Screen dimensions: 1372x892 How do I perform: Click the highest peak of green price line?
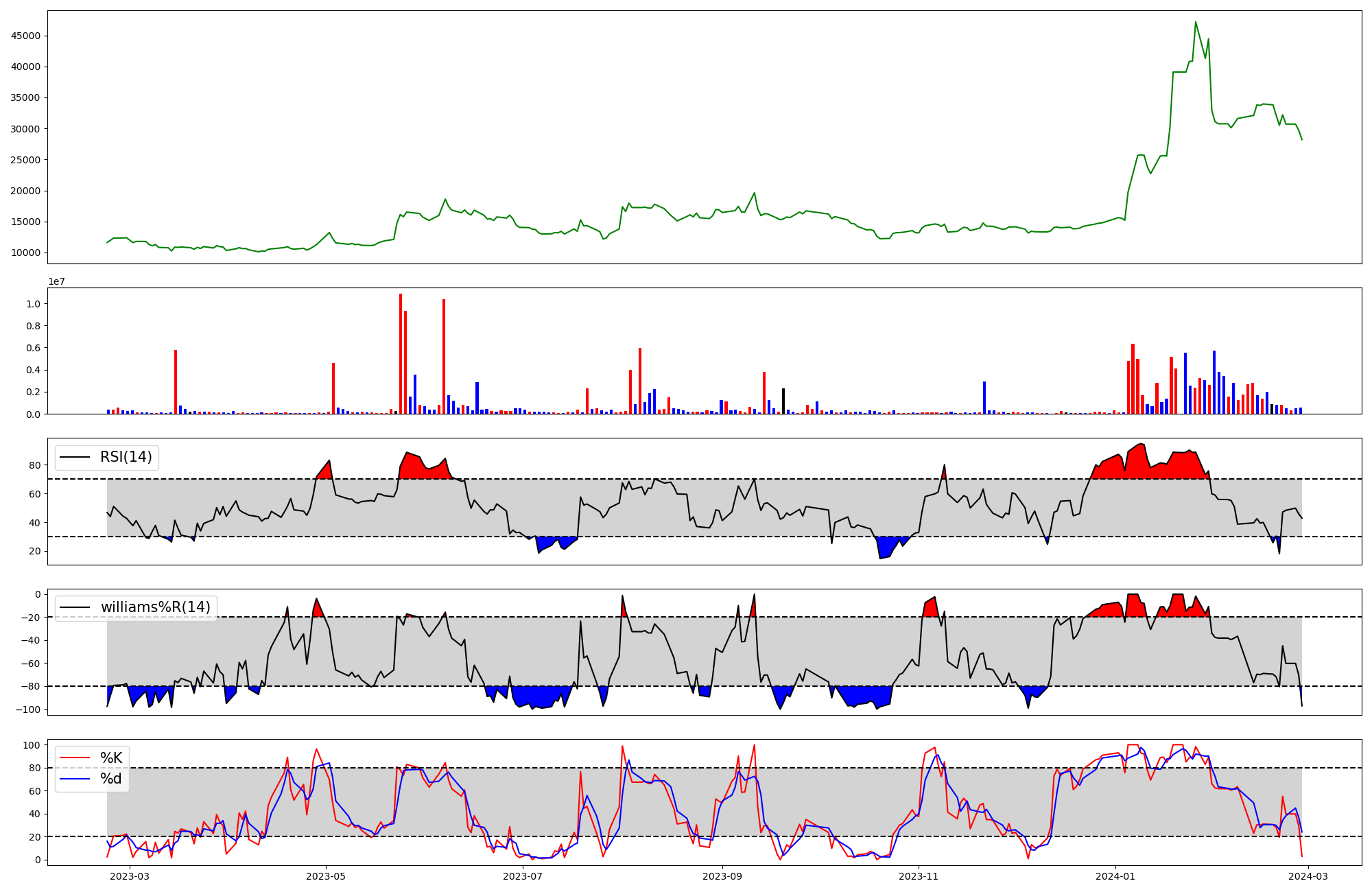click(x=1195, y=23)
